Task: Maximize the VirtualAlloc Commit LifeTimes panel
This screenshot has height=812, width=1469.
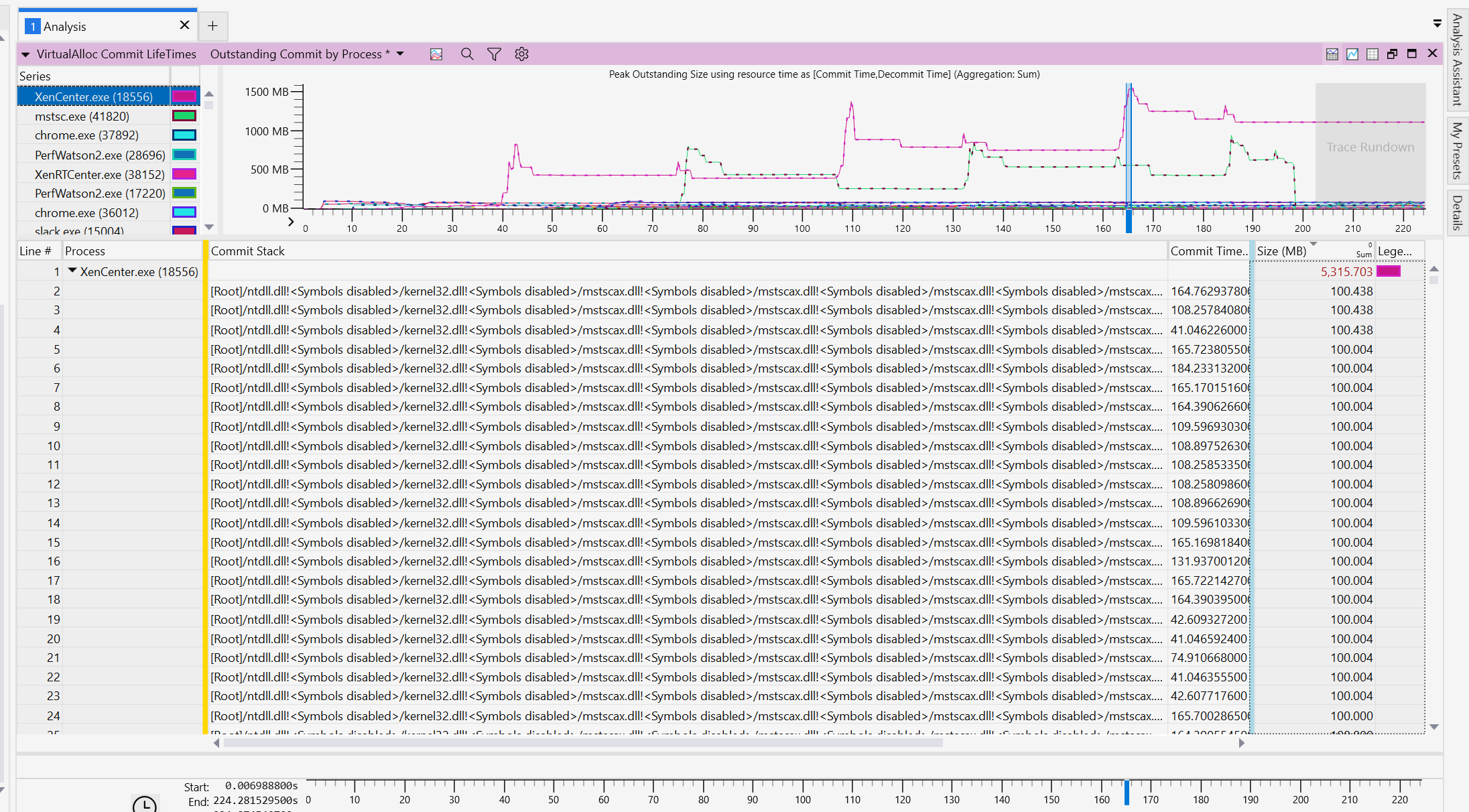Action: 1412,54
